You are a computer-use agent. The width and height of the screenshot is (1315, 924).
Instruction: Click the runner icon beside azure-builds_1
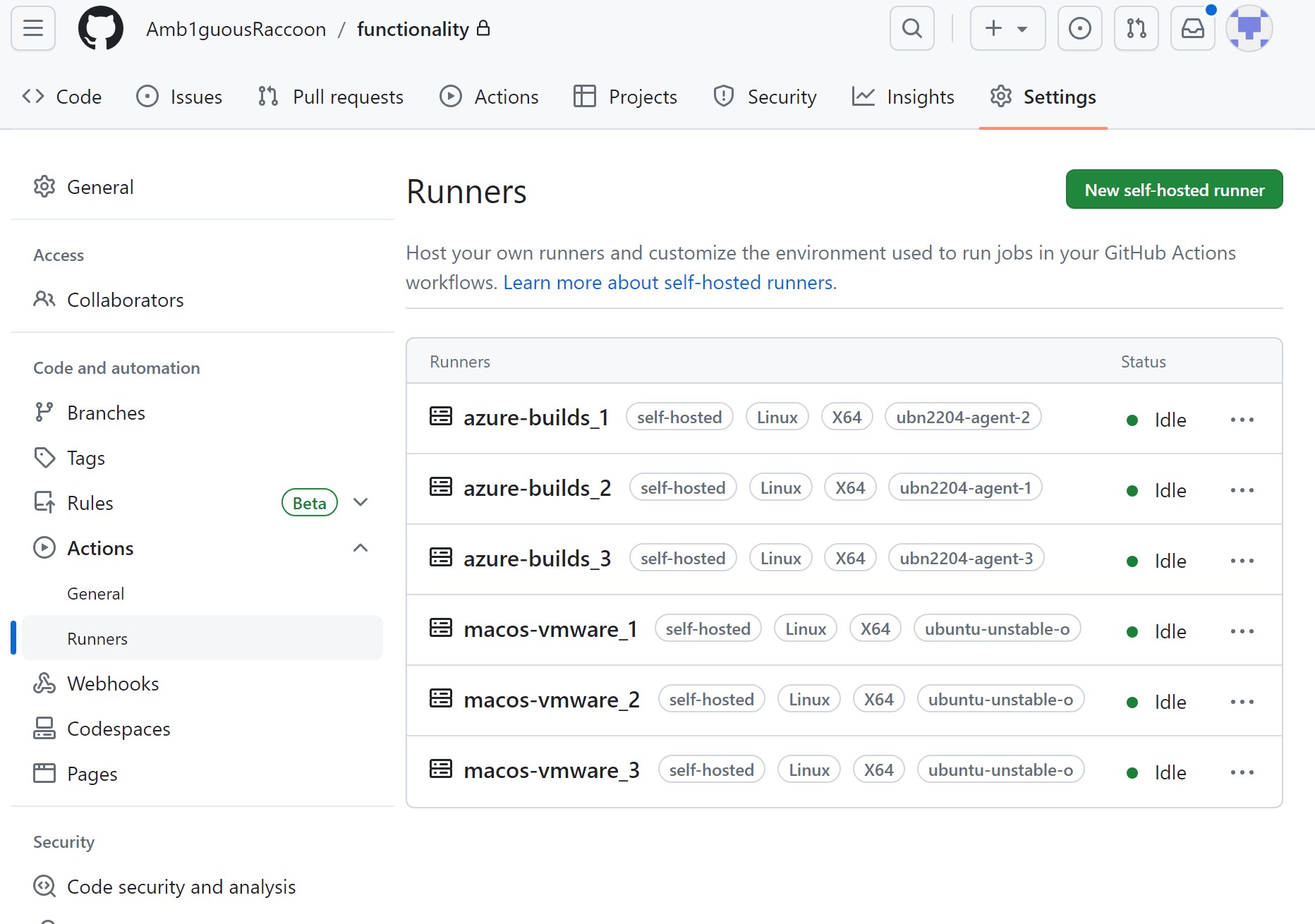(440, 416)
